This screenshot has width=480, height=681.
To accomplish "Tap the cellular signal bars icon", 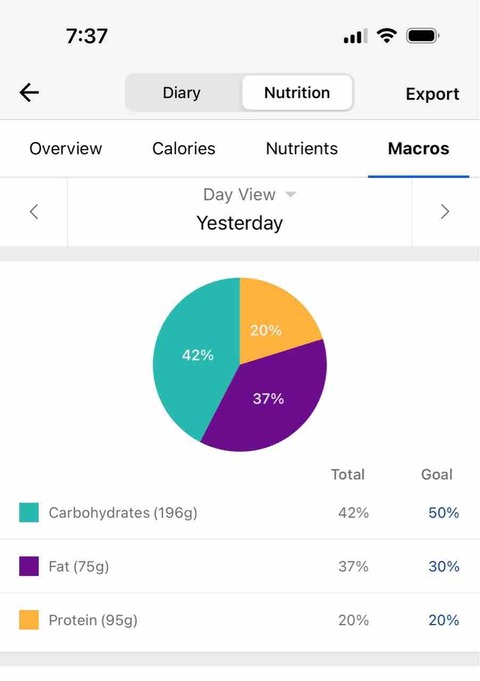I will coord(355,36).
